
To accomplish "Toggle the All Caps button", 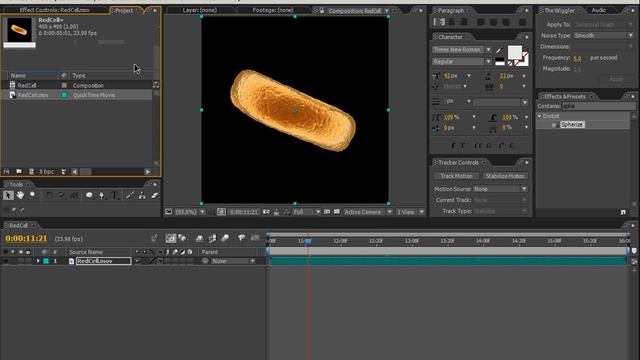I will (478, 146).
